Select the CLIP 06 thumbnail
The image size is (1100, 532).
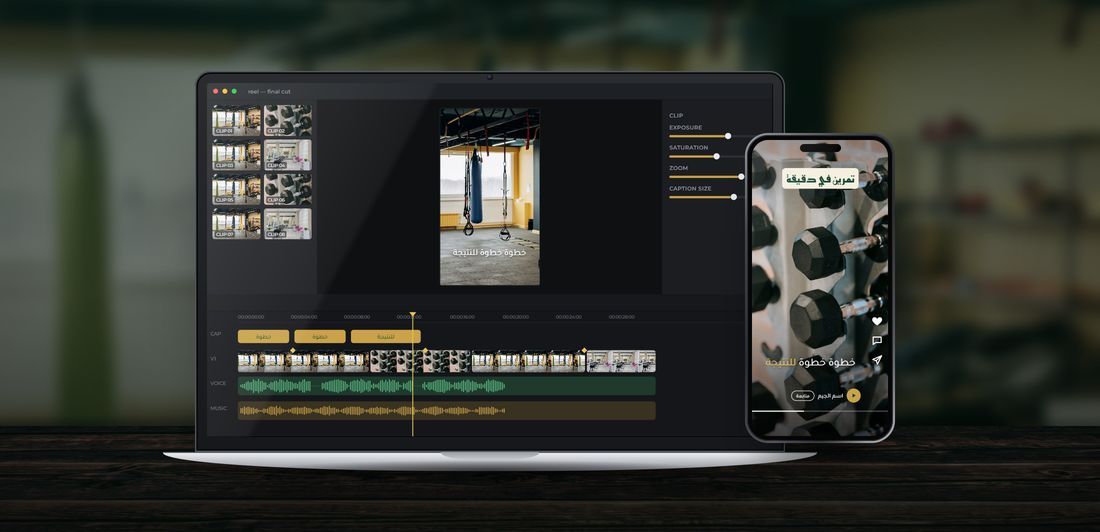[288, 189]
